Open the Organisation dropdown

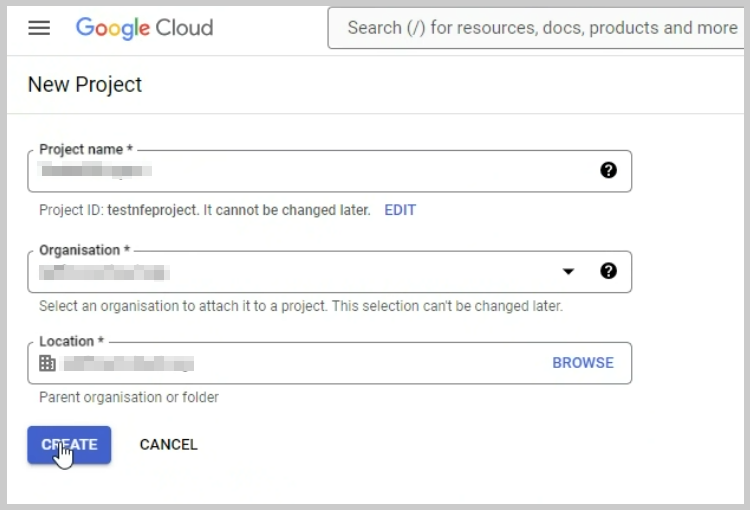[x=568, y=271]
